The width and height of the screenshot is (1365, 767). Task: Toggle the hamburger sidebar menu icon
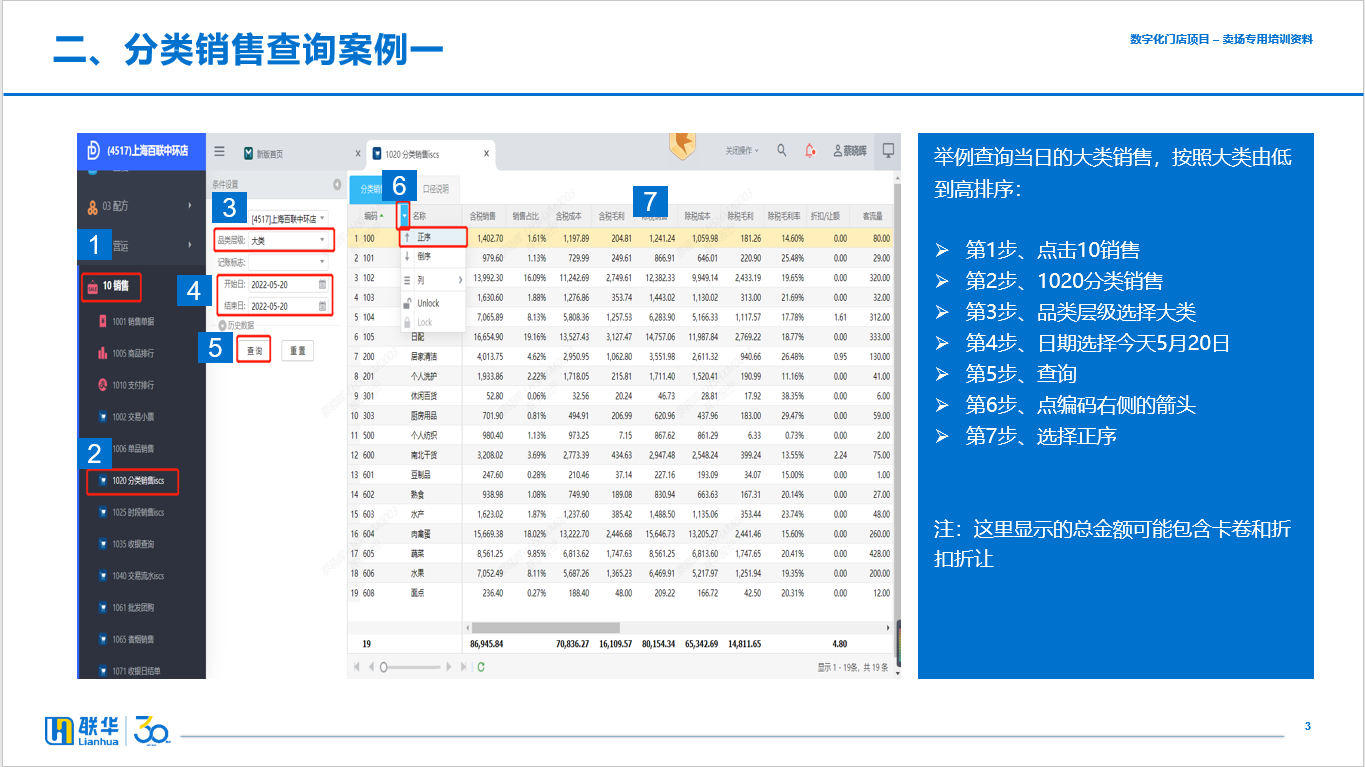[219, 152]
